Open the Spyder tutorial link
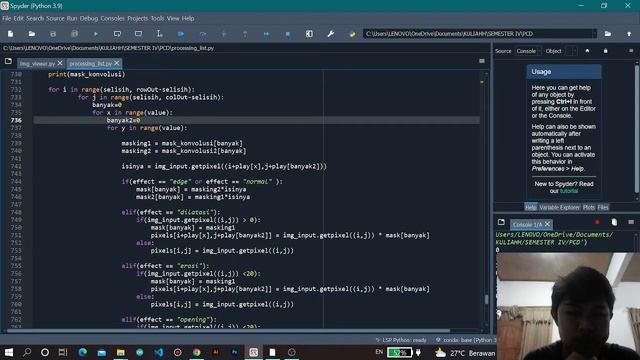 (x=569, y=191)
